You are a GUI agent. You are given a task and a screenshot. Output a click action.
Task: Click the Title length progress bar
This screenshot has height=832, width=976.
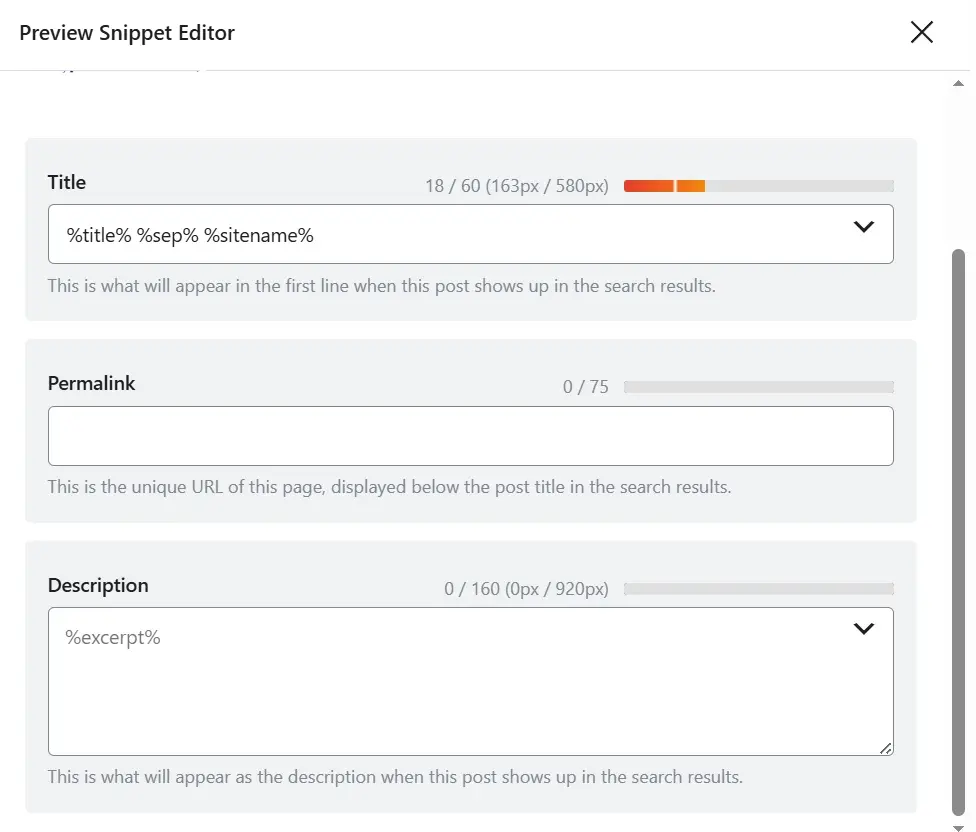[x=758, y=186]
